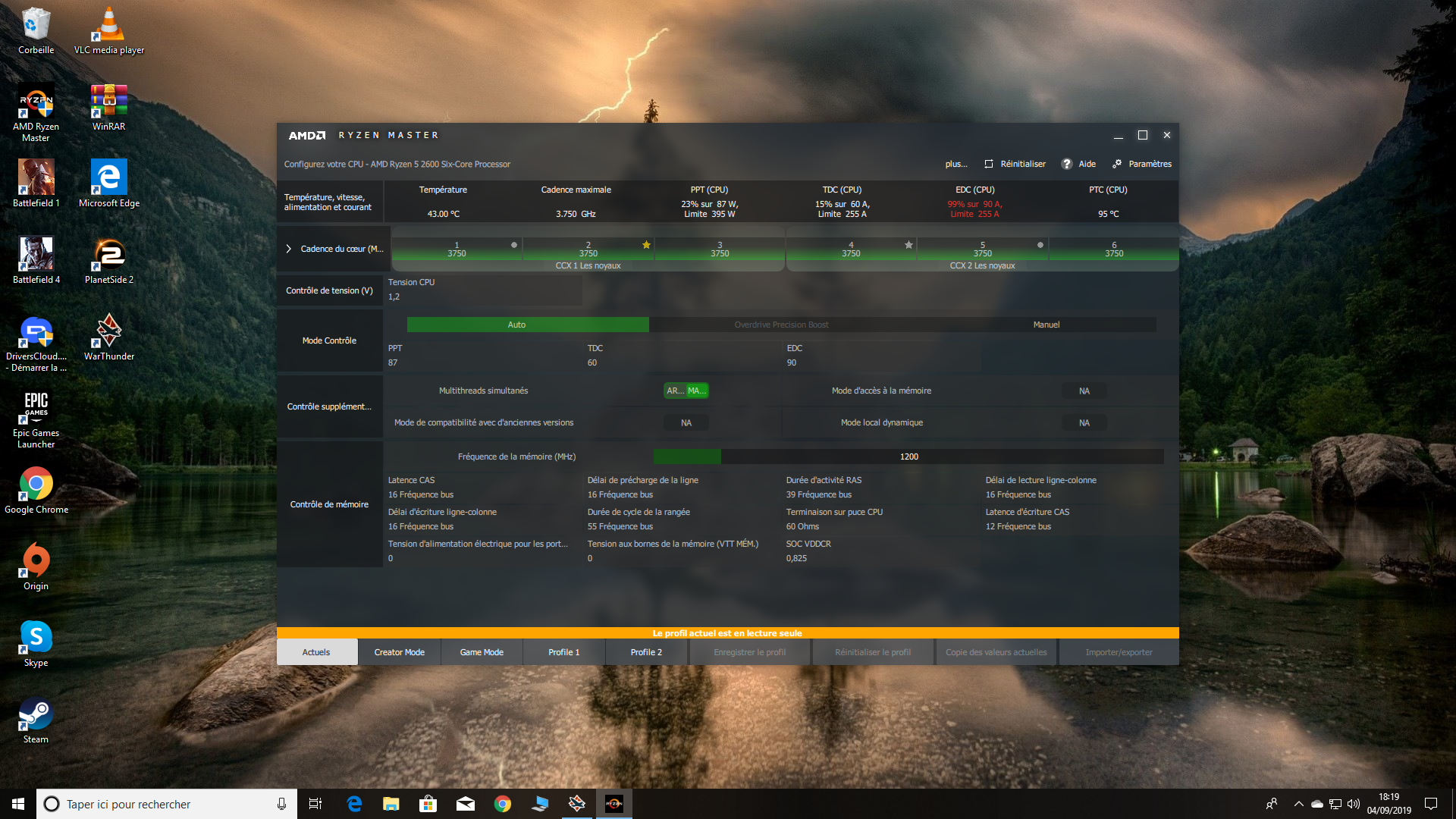1456x819 pixels.
Task: Open DriversCloud desktop shortcut
Action: (36, 343)
